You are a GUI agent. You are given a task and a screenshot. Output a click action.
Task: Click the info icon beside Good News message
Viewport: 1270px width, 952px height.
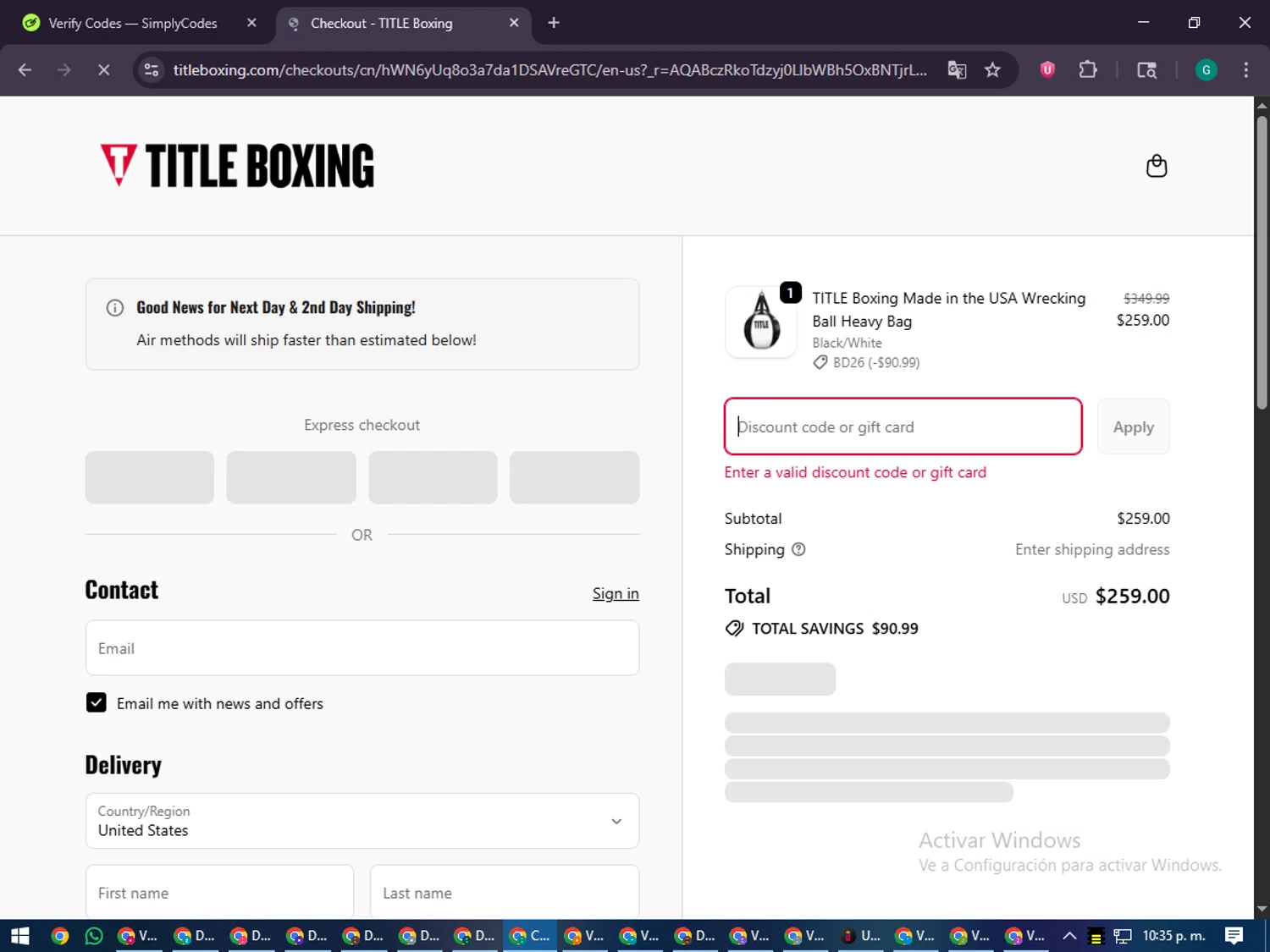click(x=115, y=308)
